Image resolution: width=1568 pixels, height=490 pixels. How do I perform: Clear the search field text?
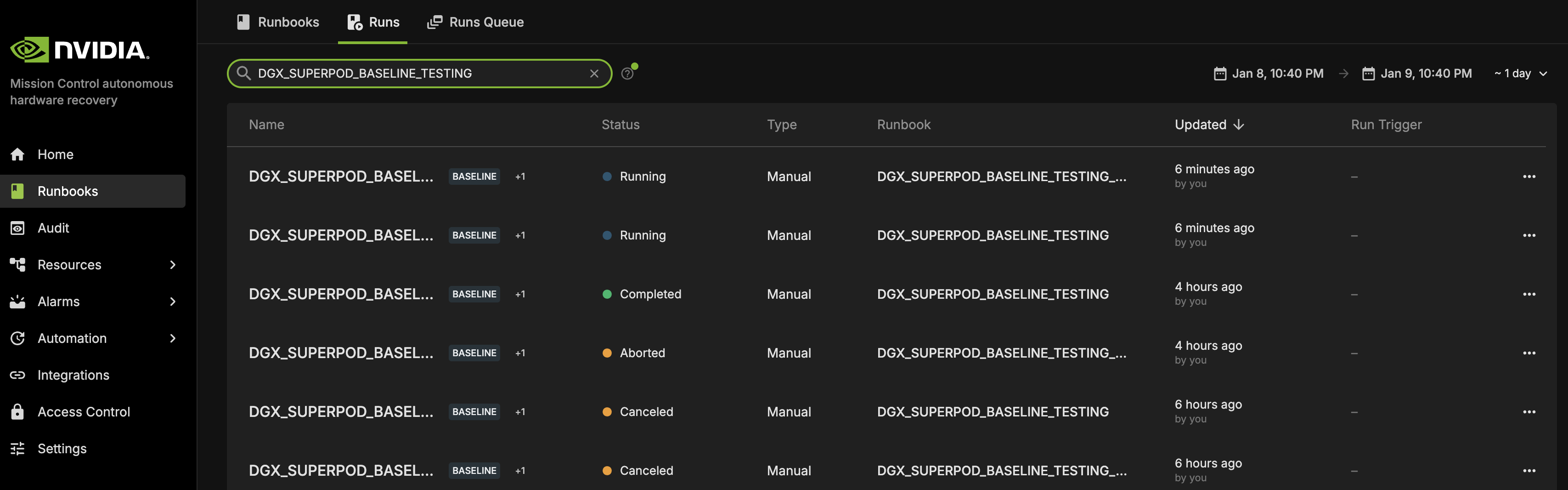[x=594, y=73]
